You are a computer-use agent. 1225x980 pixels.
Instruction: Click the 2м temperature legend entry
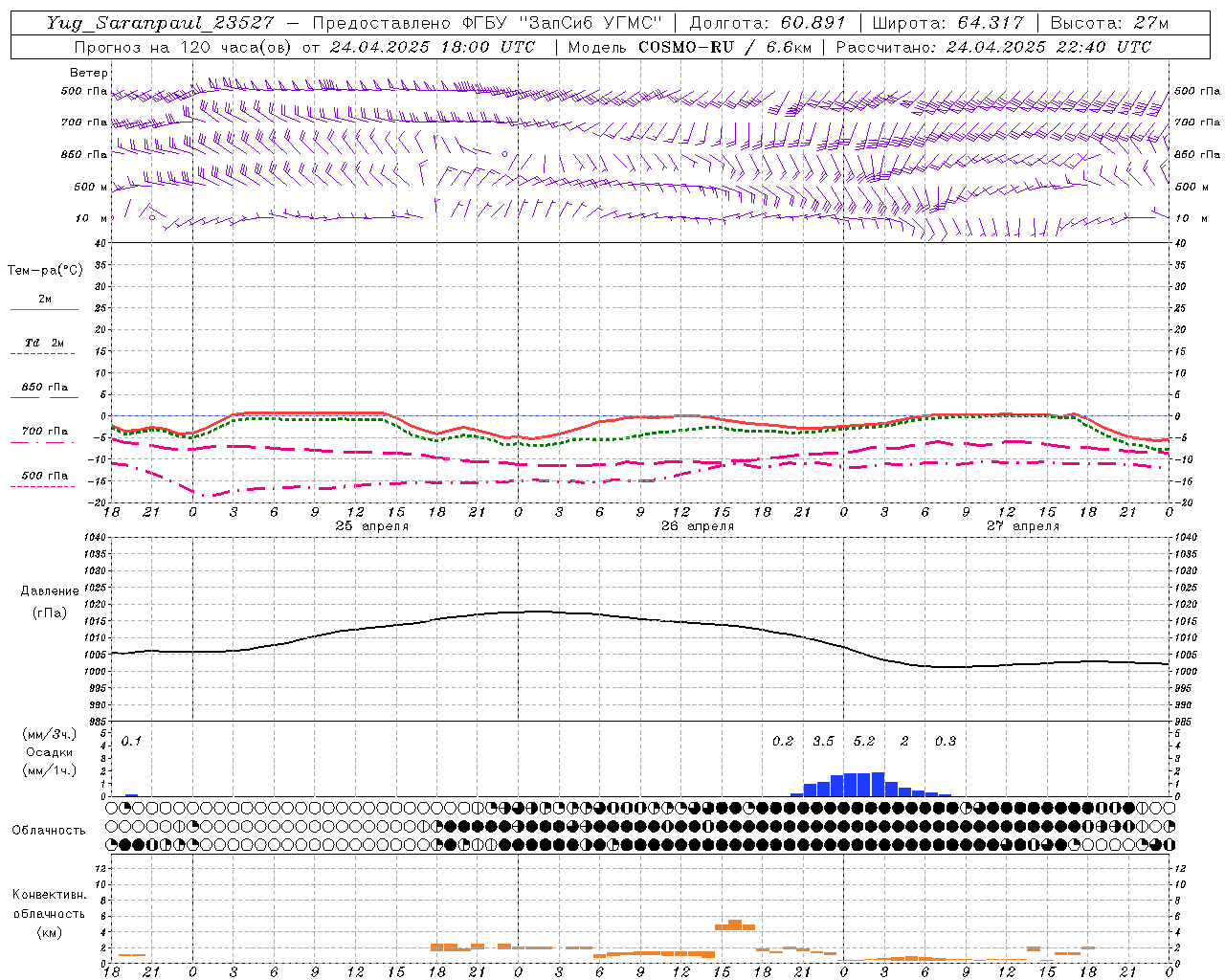click(45, 299)
